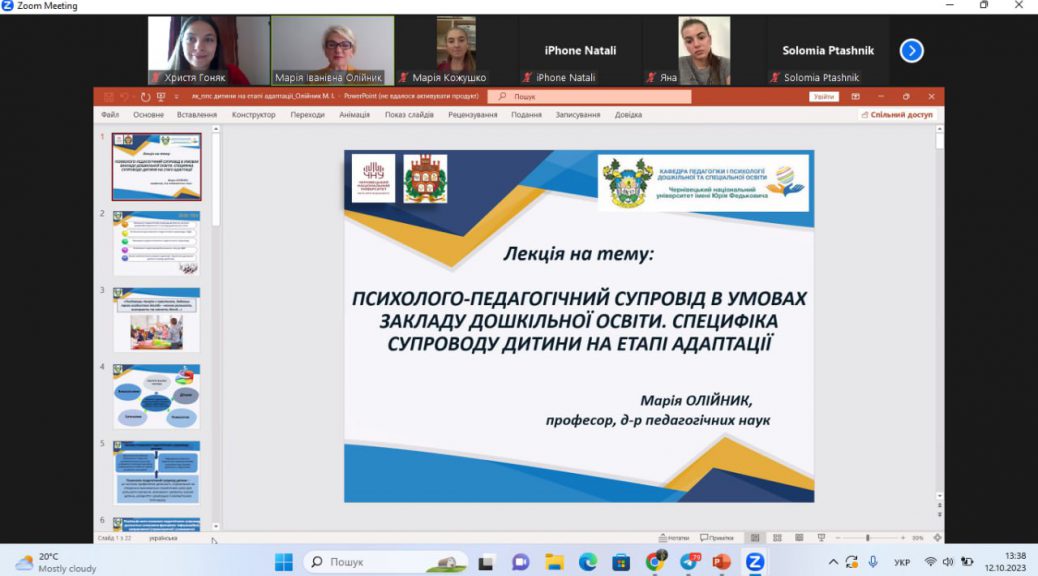Click the iPhone Natali participant tile
The width and height of the screenshot is (1038, 576).
click(580, 50)
